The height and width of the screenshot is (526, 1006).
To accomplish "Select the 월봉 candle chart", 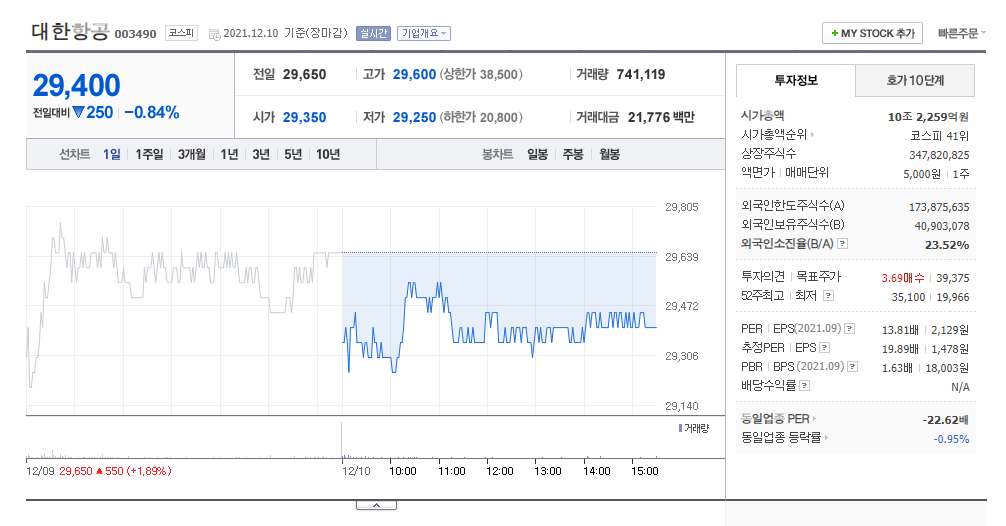I will pos(610,155).
